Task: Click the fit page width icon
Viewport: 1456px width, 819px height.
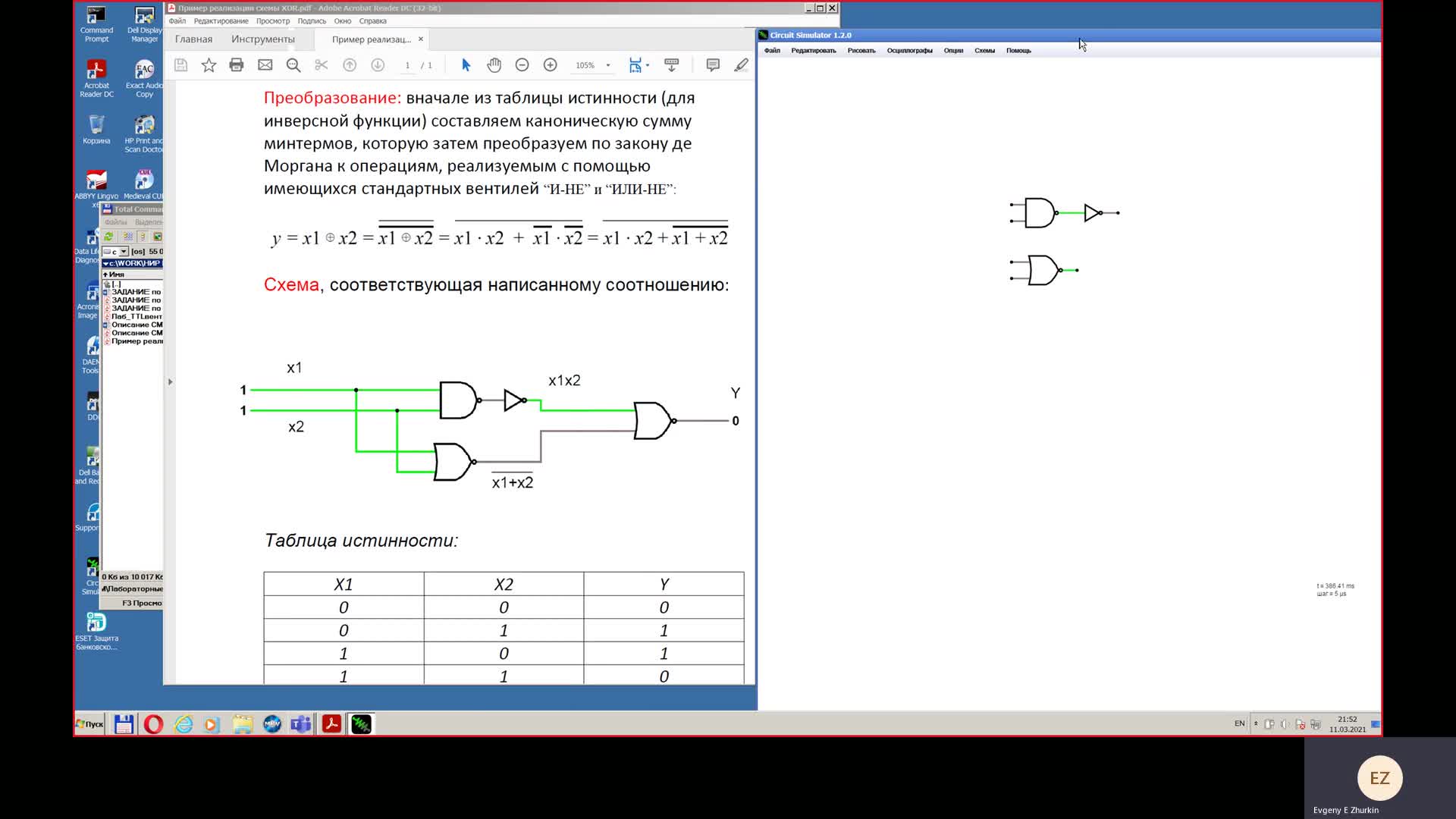Action: click(635, 65)
